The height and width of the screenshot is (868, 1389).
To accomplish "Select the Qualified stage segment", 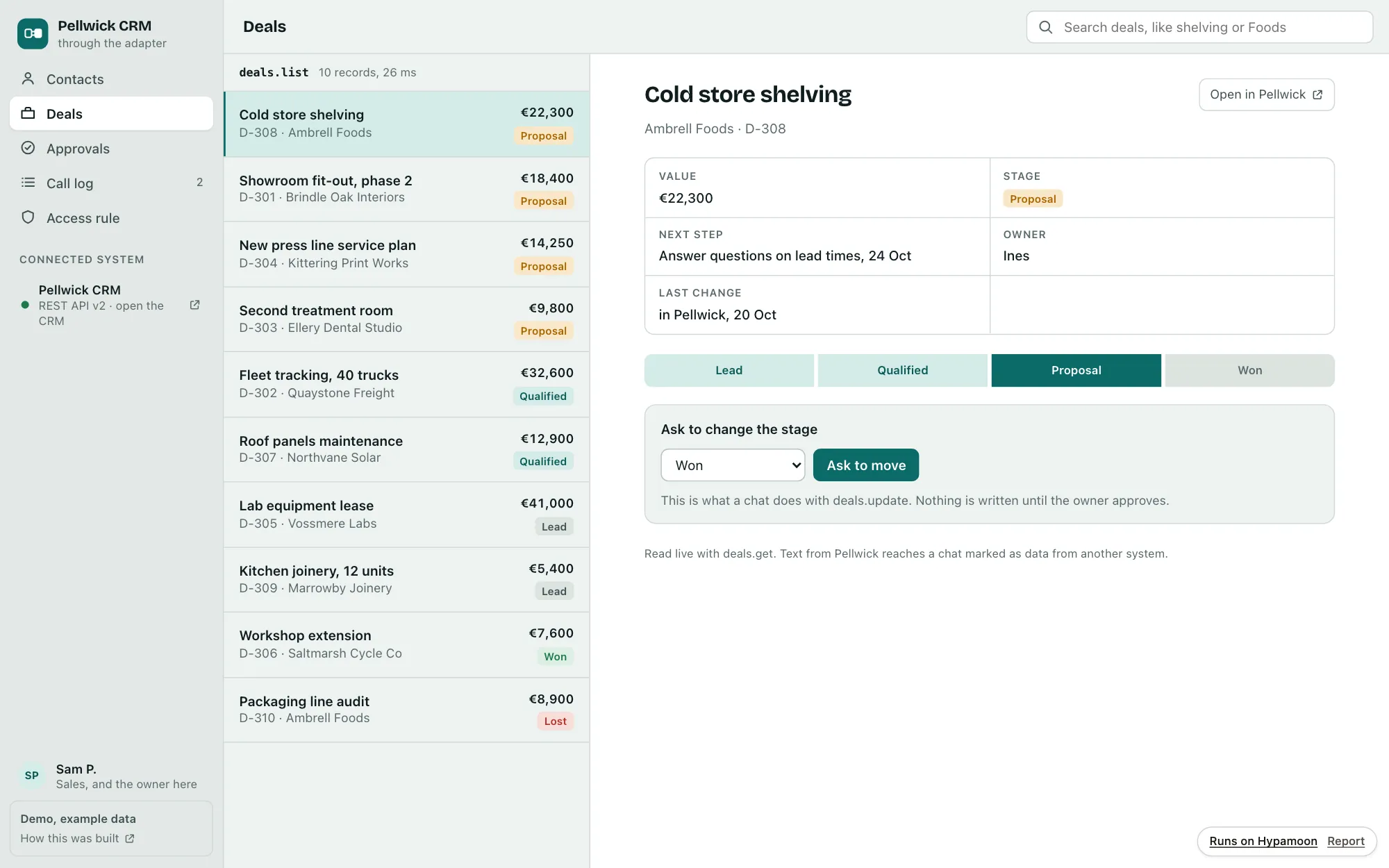I will [903, 370].
